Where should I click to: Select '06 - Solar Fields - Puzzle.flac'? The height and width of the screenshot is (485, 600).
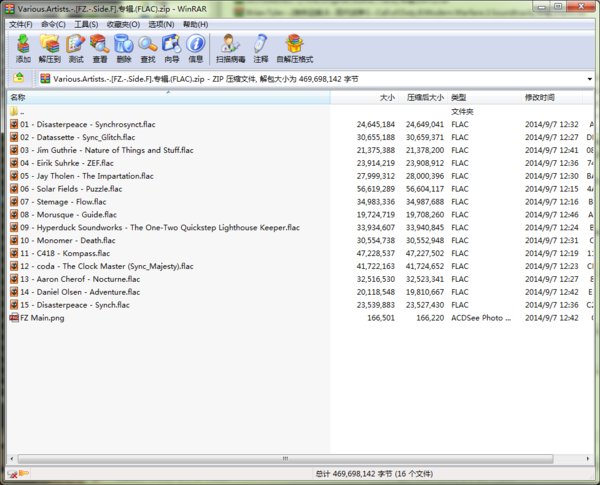pos(71,189)
